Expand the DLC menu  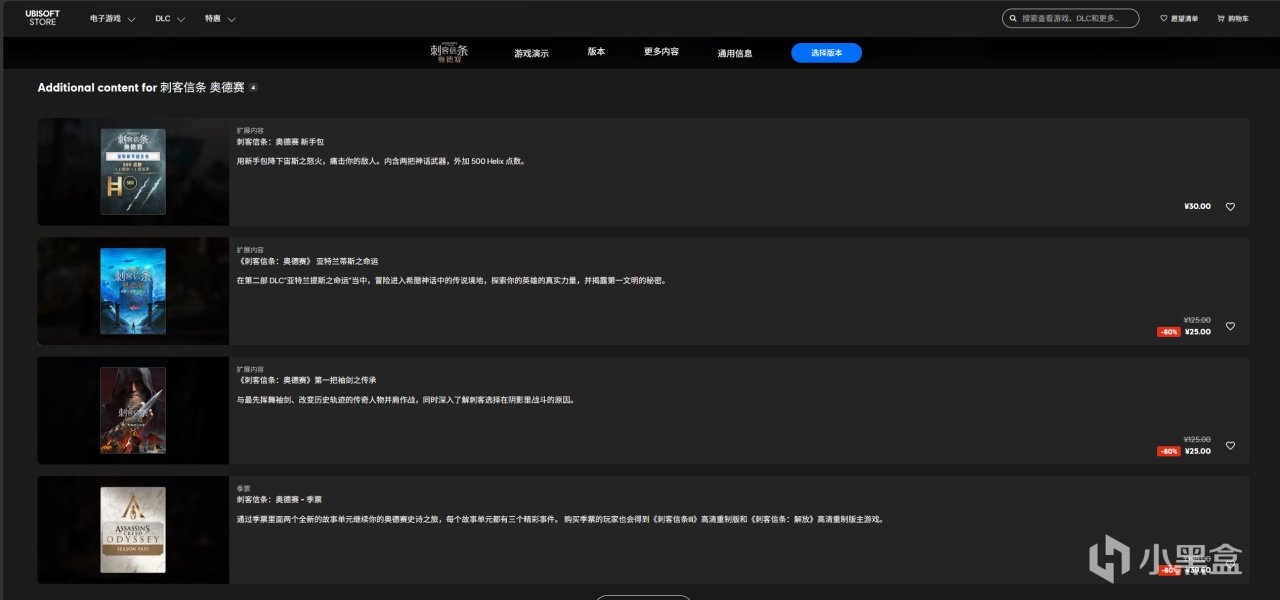170,18
